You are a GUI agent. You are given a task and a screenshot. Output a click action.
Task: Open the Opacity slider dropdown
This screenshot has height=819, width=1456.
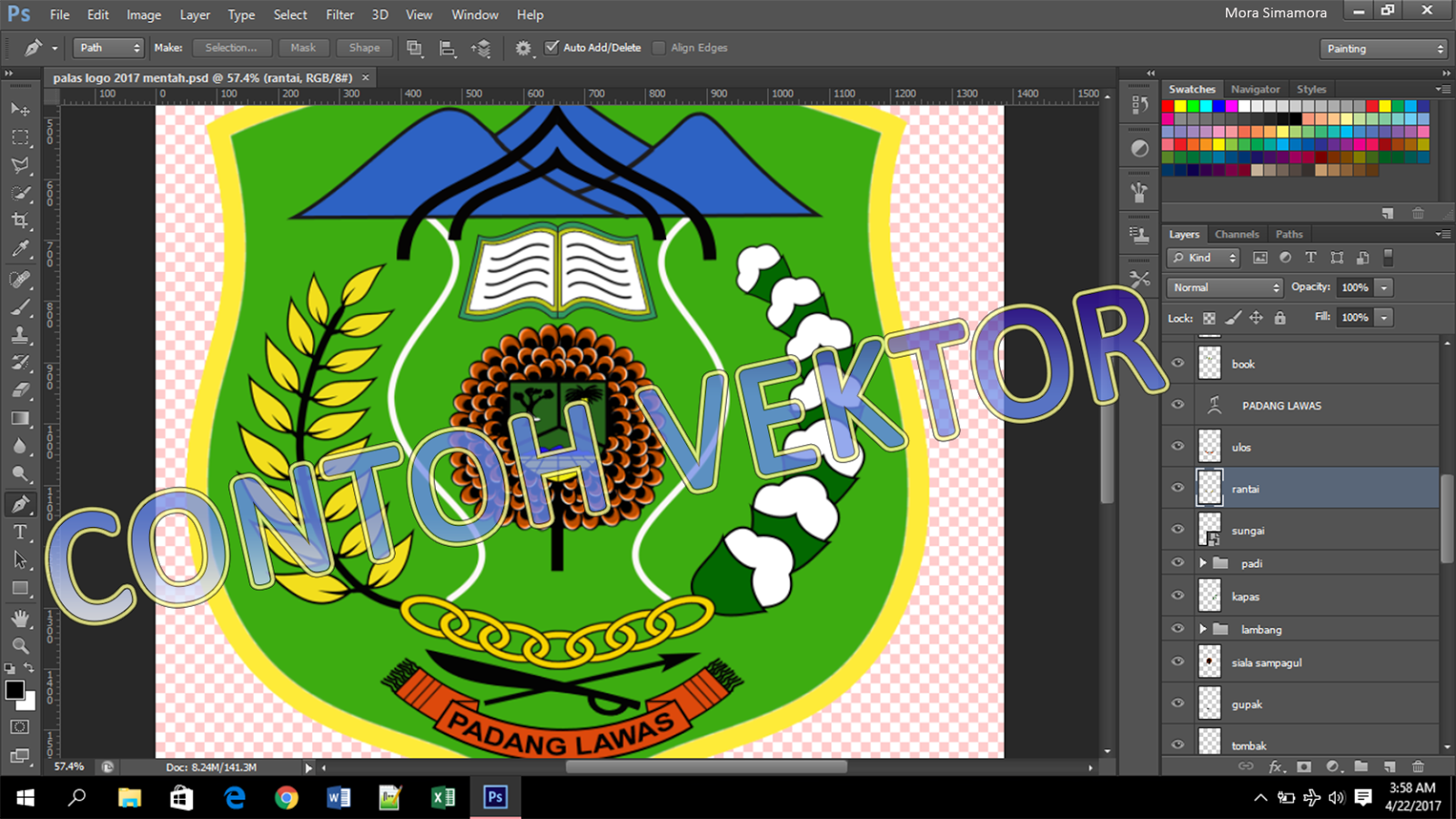(x=1384, y=288)
